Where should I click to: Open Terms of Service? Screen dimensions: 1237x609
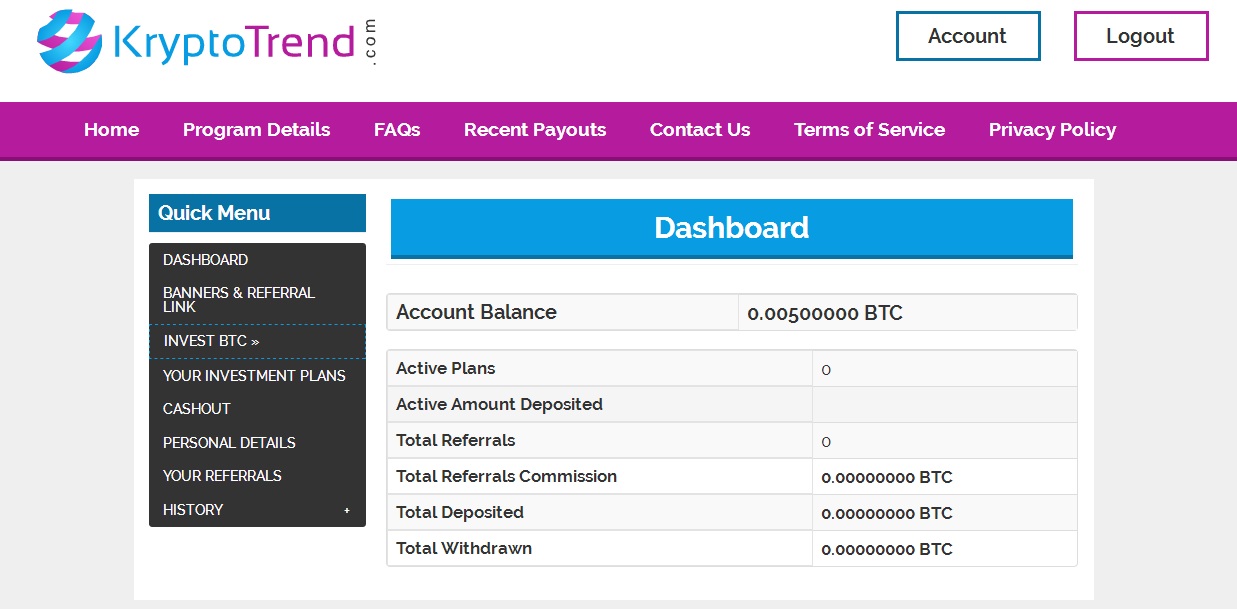(x=869, y=130)
